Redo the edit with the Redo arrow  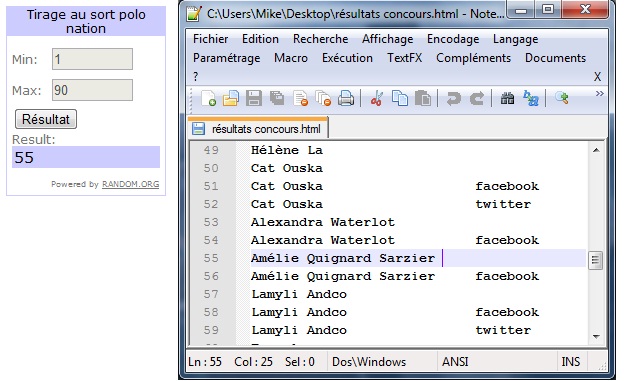click(x=477, y=98)
